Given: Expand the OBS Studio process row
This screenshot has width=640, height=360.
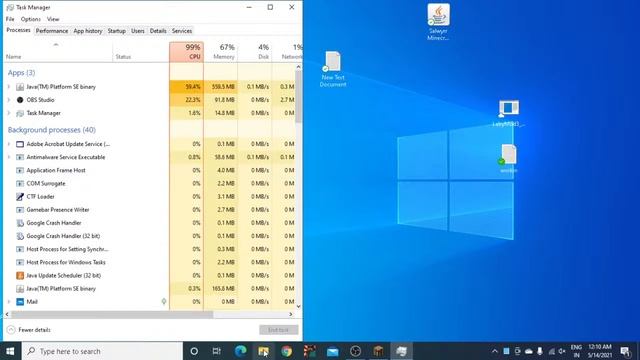Looking at the screenshot, I should coord(9,100).
